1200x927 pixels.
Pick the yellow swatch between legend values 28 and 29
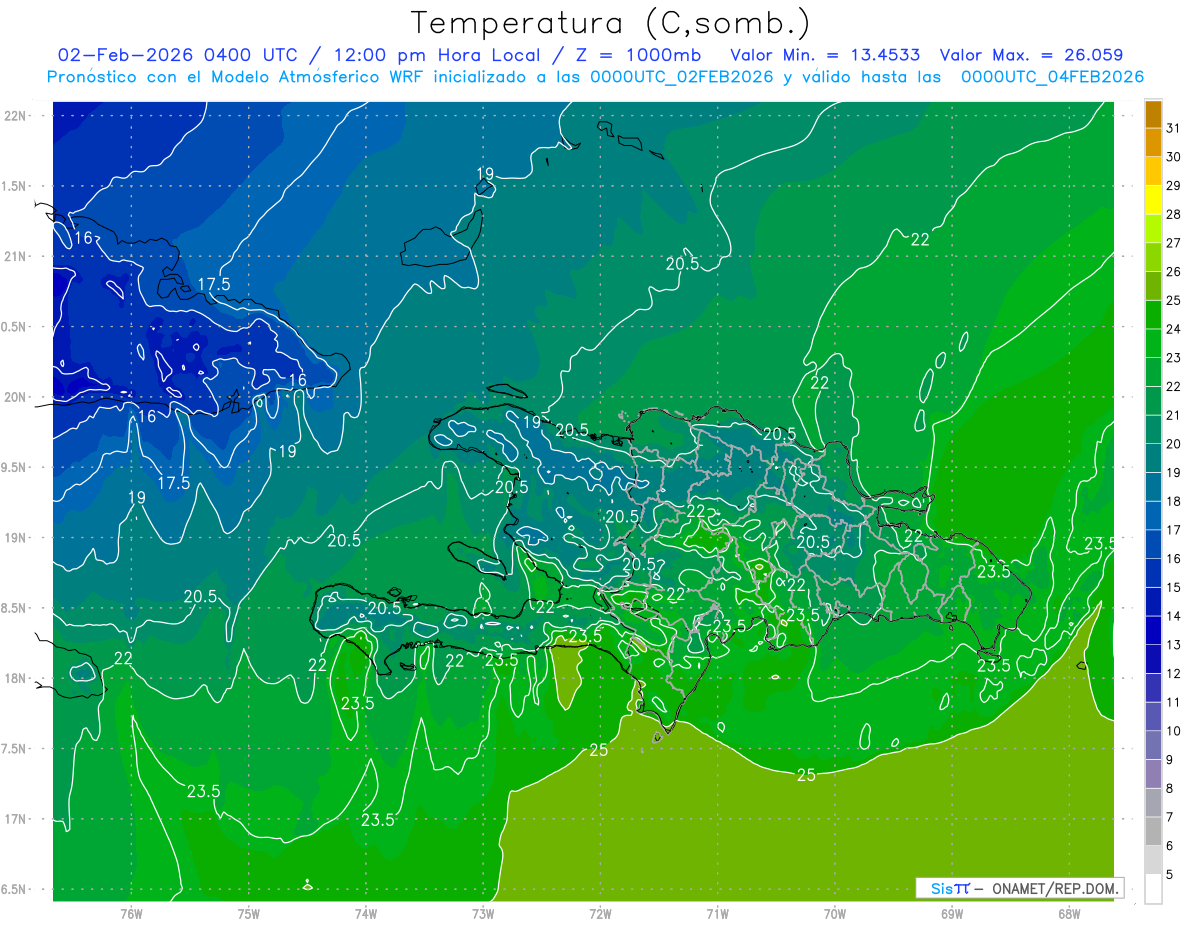(1153, 200)
